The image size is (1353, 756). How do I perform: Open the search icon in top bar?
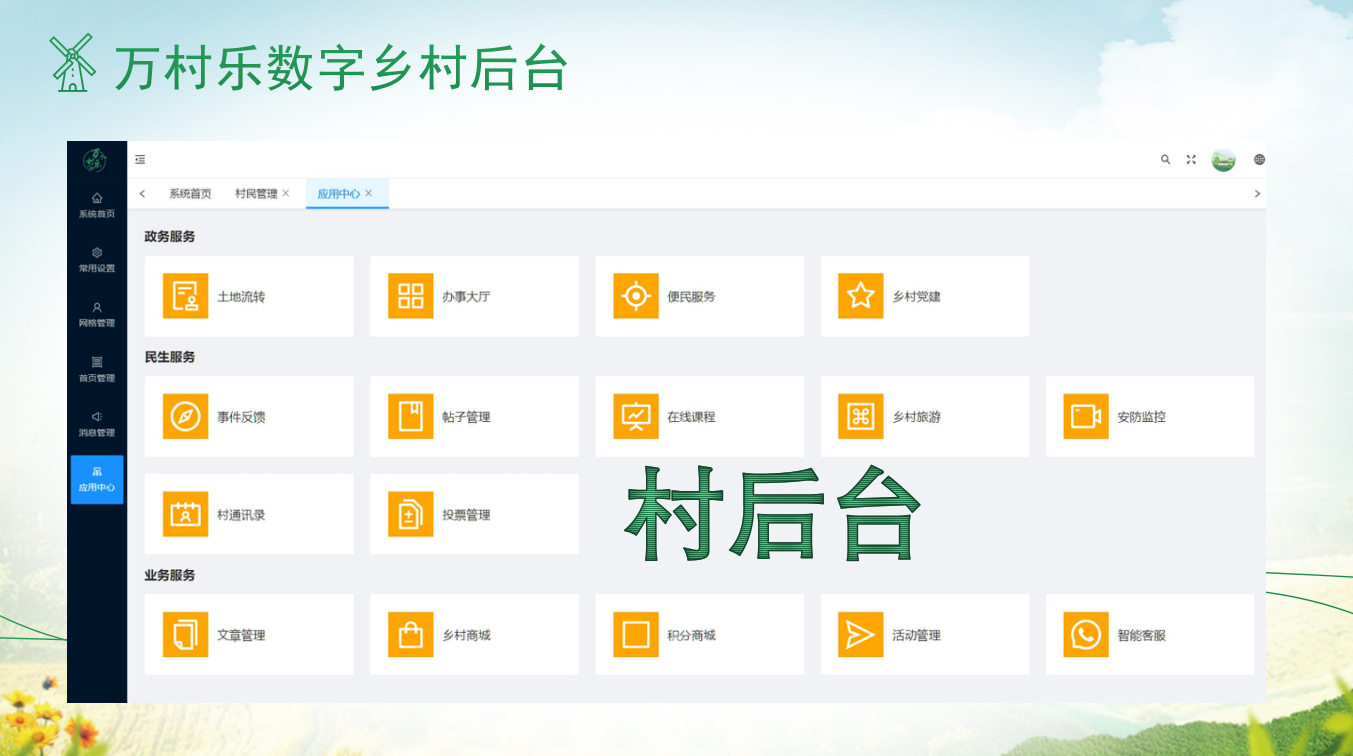1165,159
